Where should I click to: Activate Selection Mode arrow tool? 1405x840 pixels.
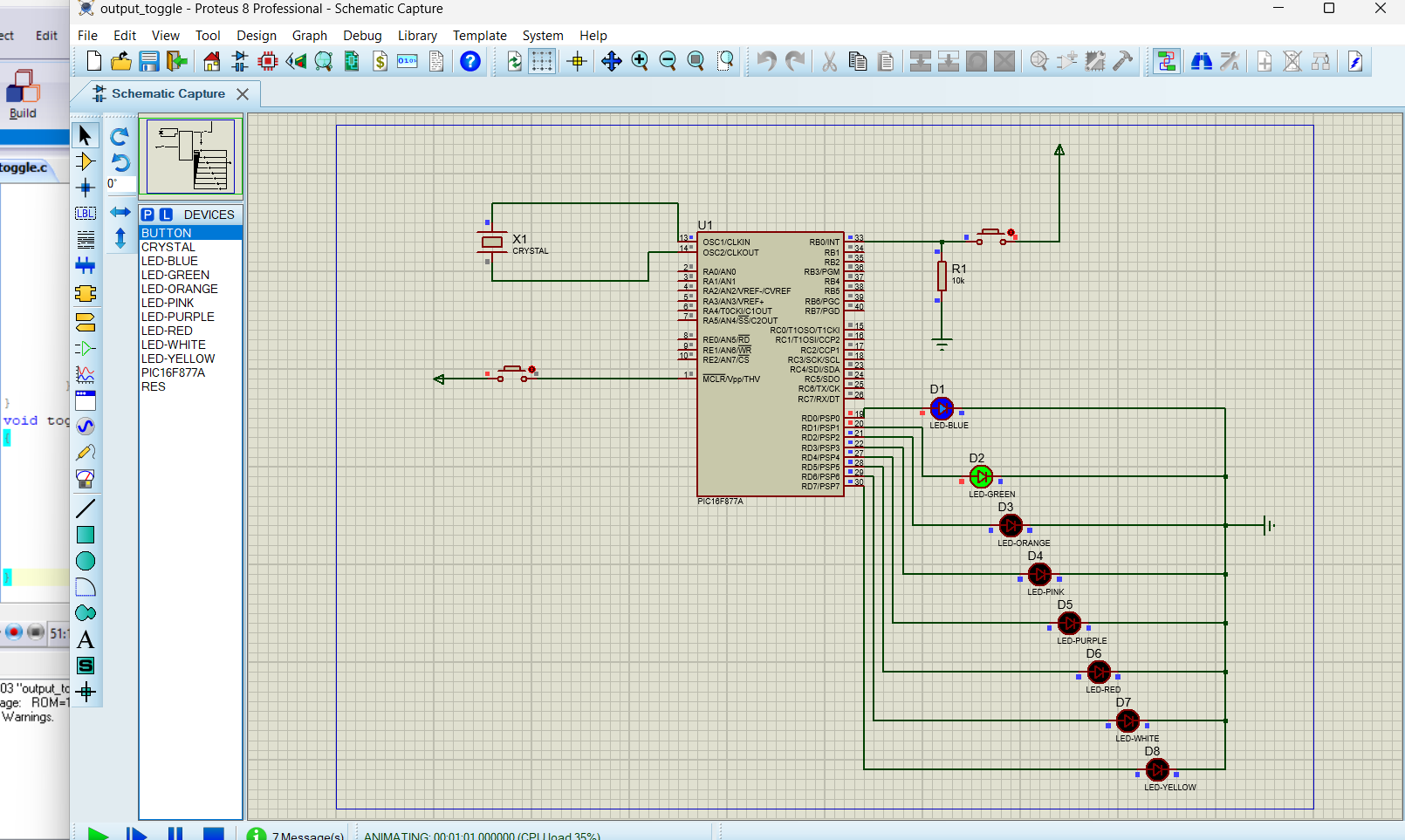point(86,135)
